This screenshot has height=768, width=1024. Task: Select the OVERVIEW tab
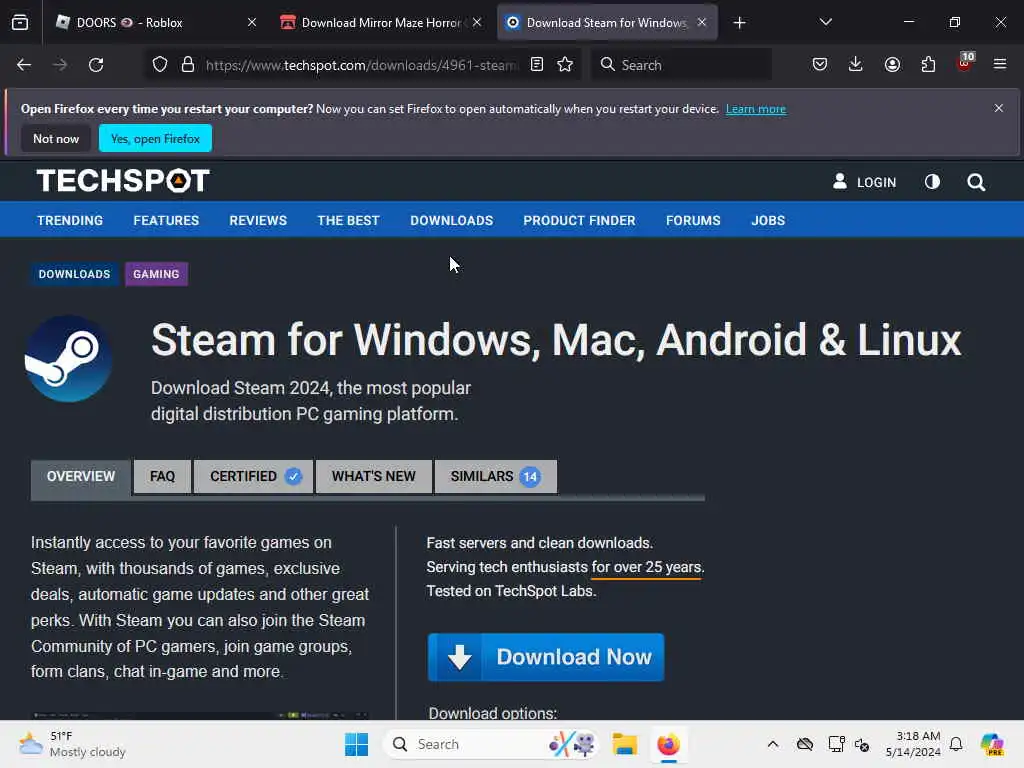coord(81,477)
